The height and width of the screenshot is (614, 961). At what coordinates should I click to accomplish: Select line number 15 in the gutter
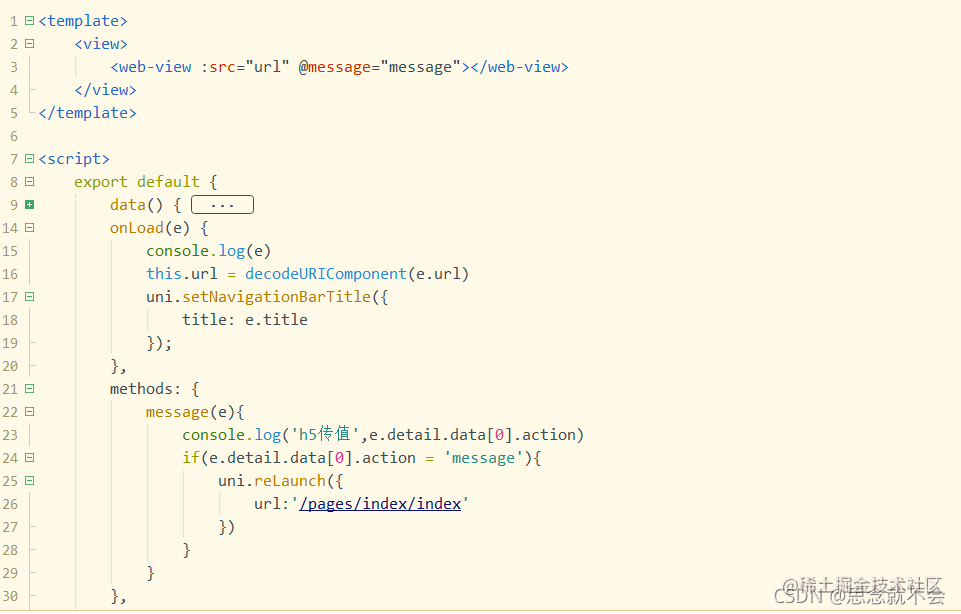(x=10, y=250)
